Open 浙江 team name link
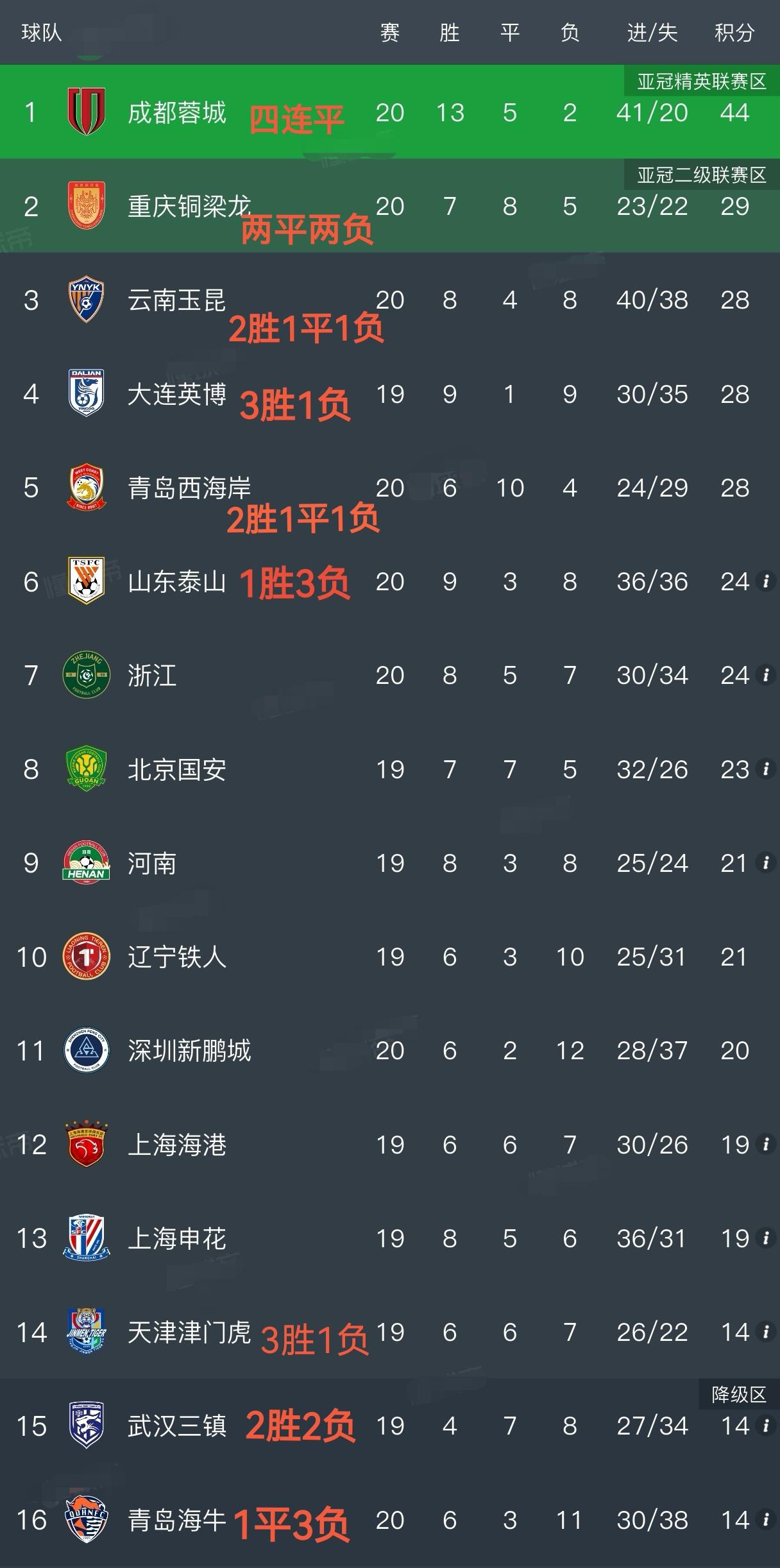Viewport: 780px width, 1568px height. 152,675
